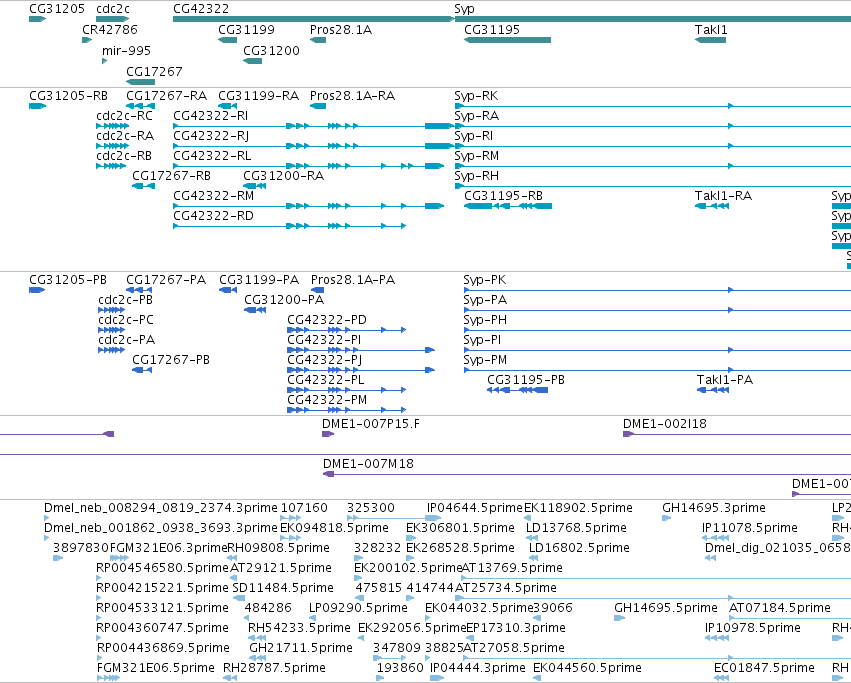Click the RH54233.5prime EST label
The image size is (851, 683).
[299, 629]
